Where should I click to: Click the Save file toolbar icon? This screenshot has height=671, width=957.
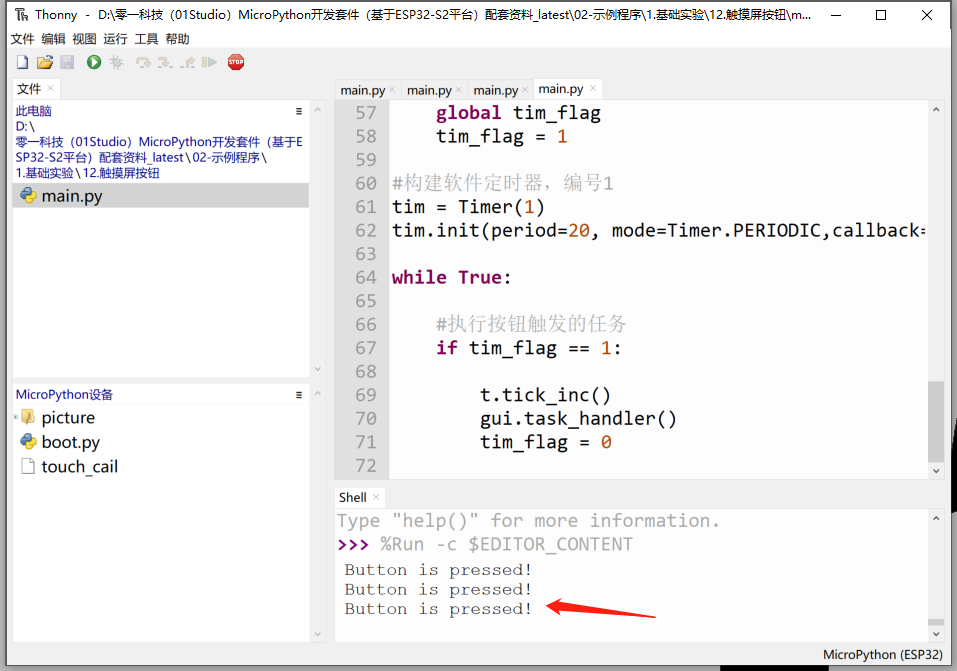[67, 62]
